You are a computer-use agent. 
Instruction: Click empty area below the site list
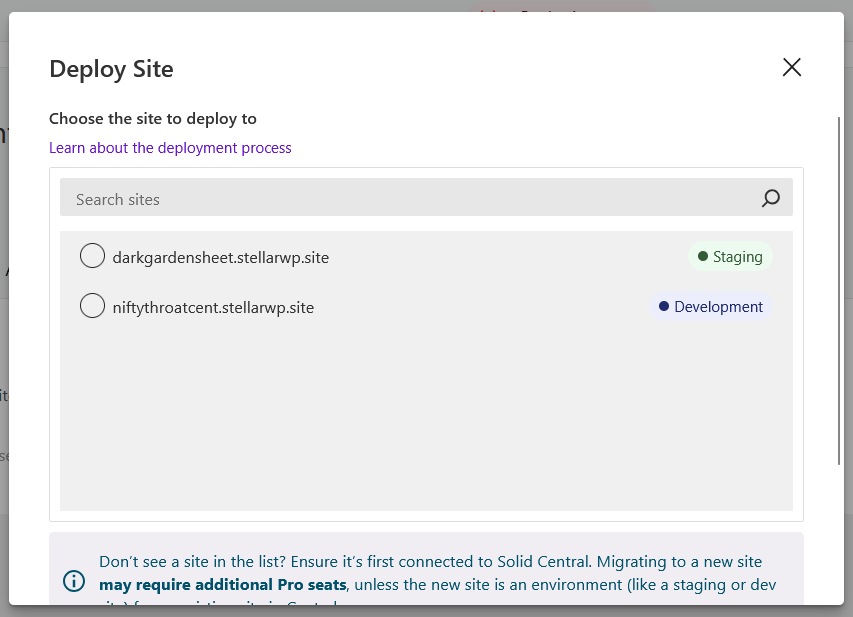[426, 420]
